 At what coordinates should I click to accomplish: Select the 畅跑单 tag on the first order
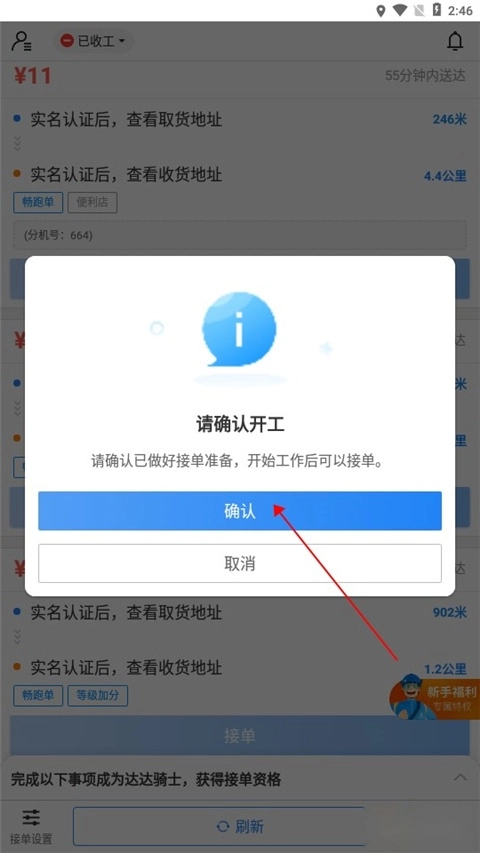coord(38,203)
